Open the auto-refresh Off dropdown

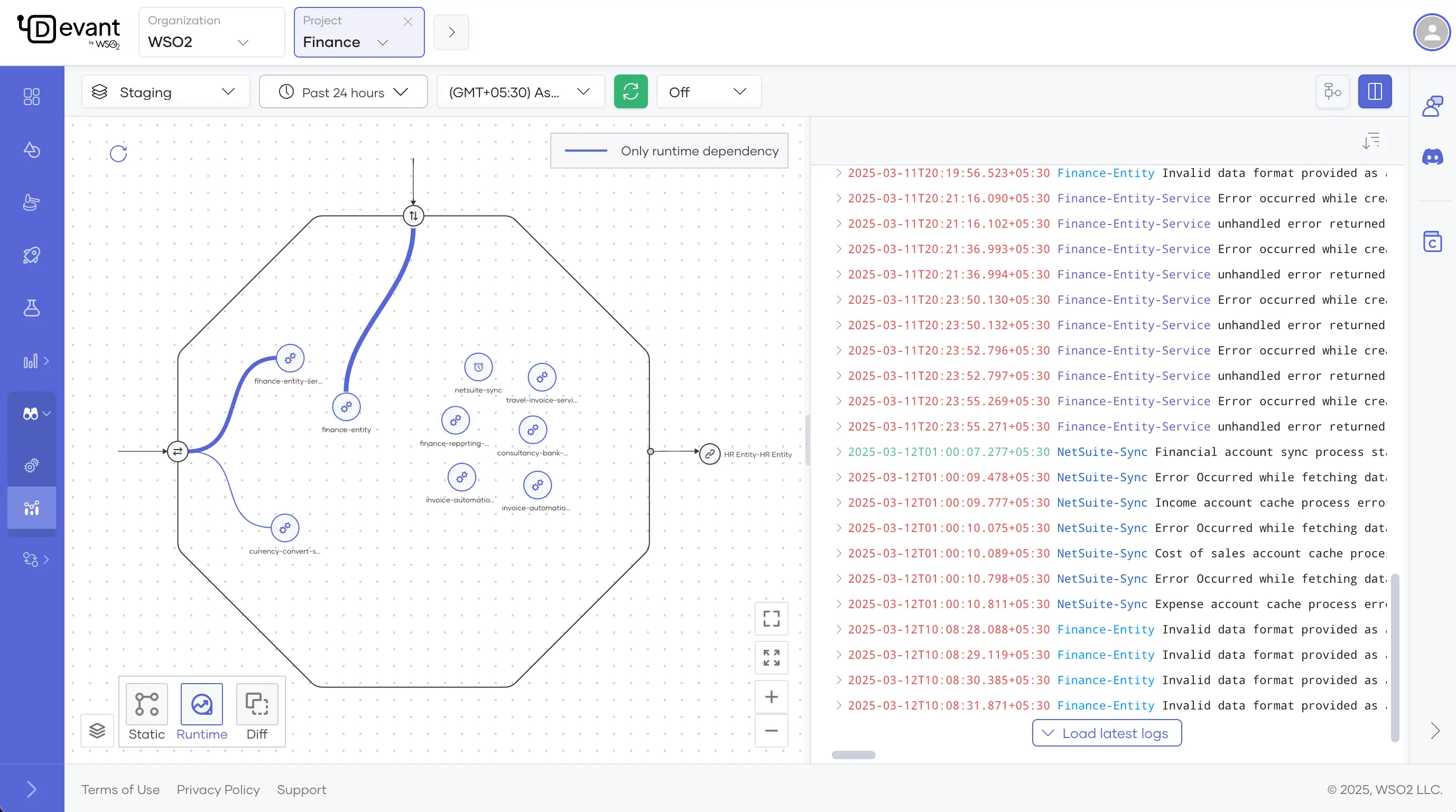[709, 92]
